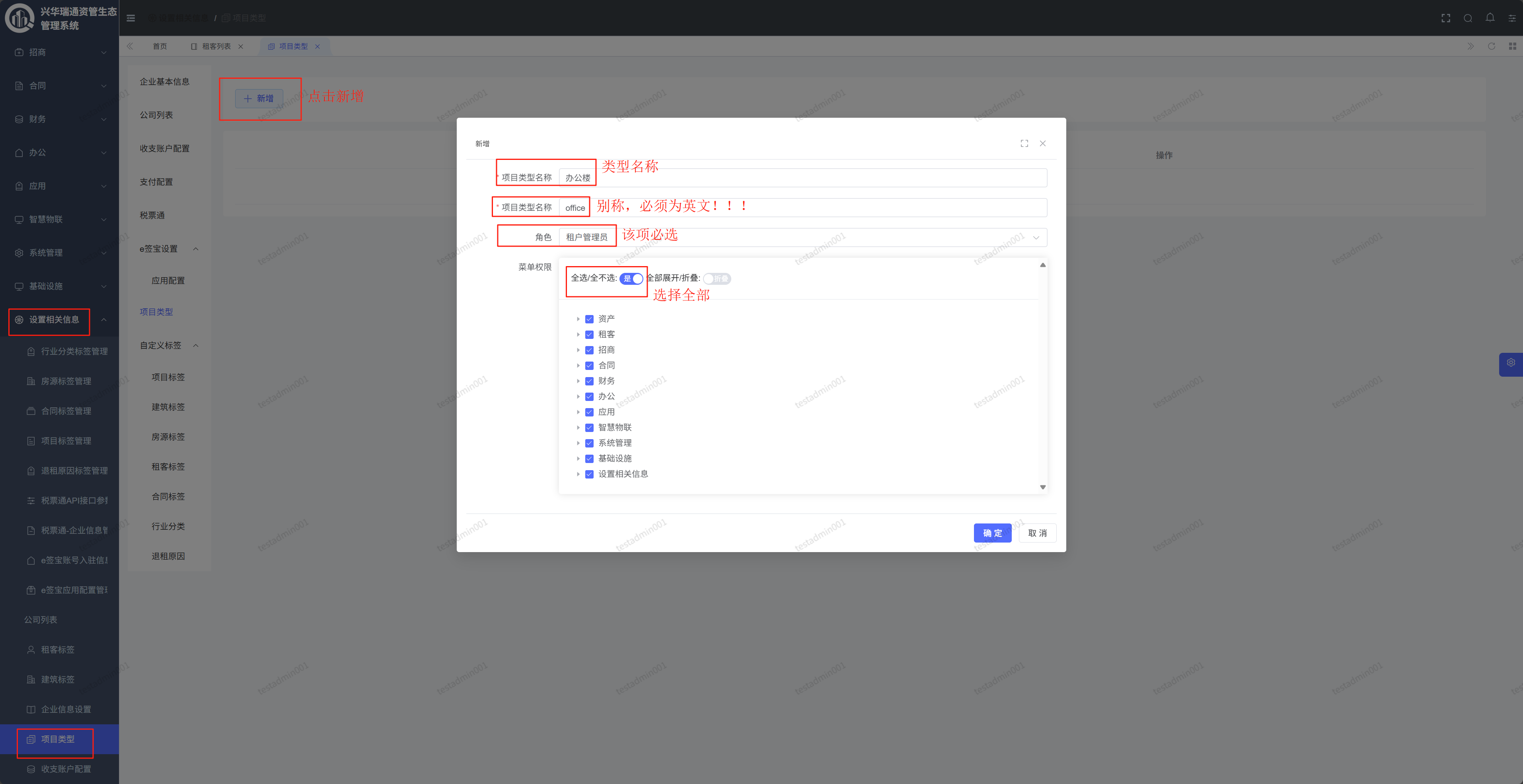Screen dimensions: 1523x784
Task: Switch to the 租客列表 tab
Action: pos(216,46)
